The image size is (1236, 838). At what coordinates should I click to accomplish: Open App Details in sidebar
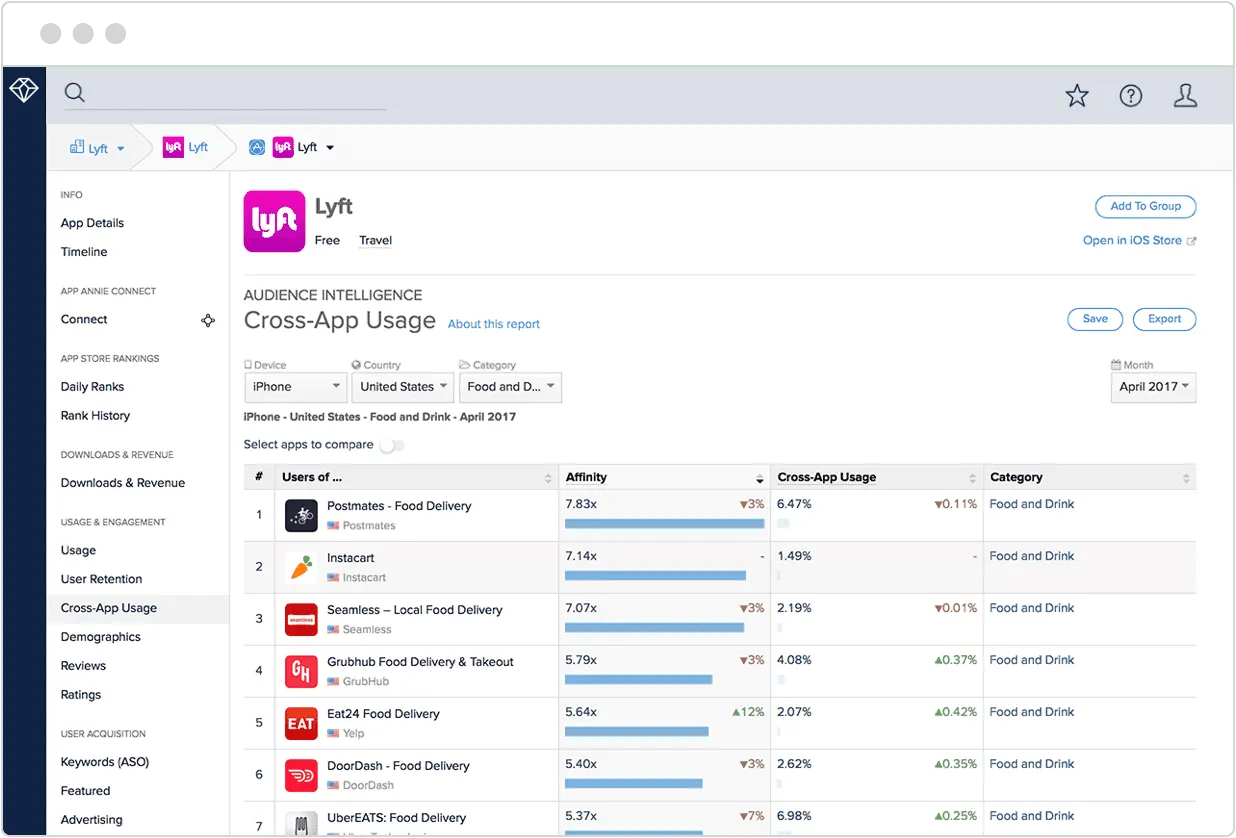[x=92, y=223]
